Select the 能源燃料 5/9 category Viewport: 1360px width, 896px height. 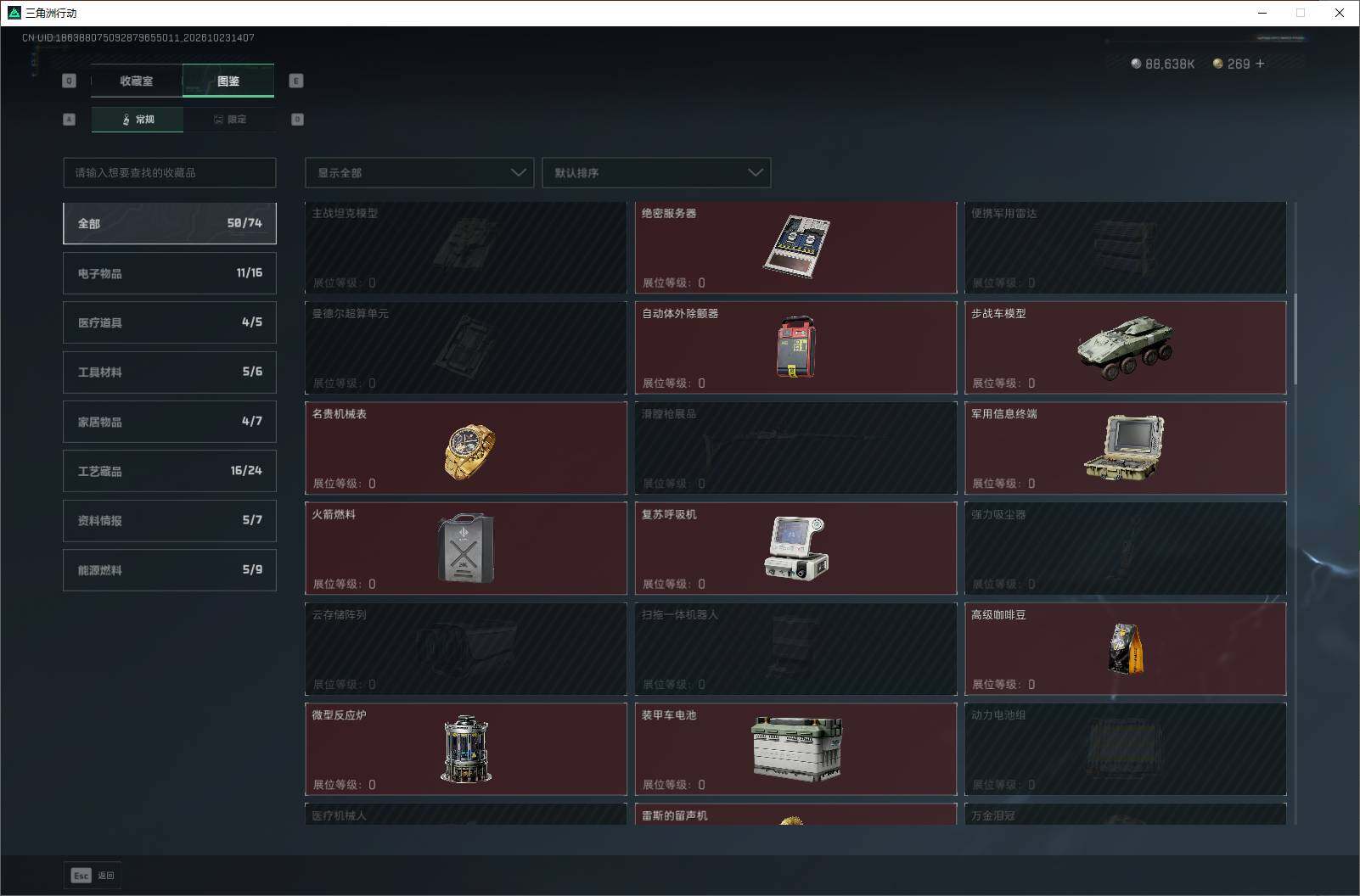tap(170, 570)
